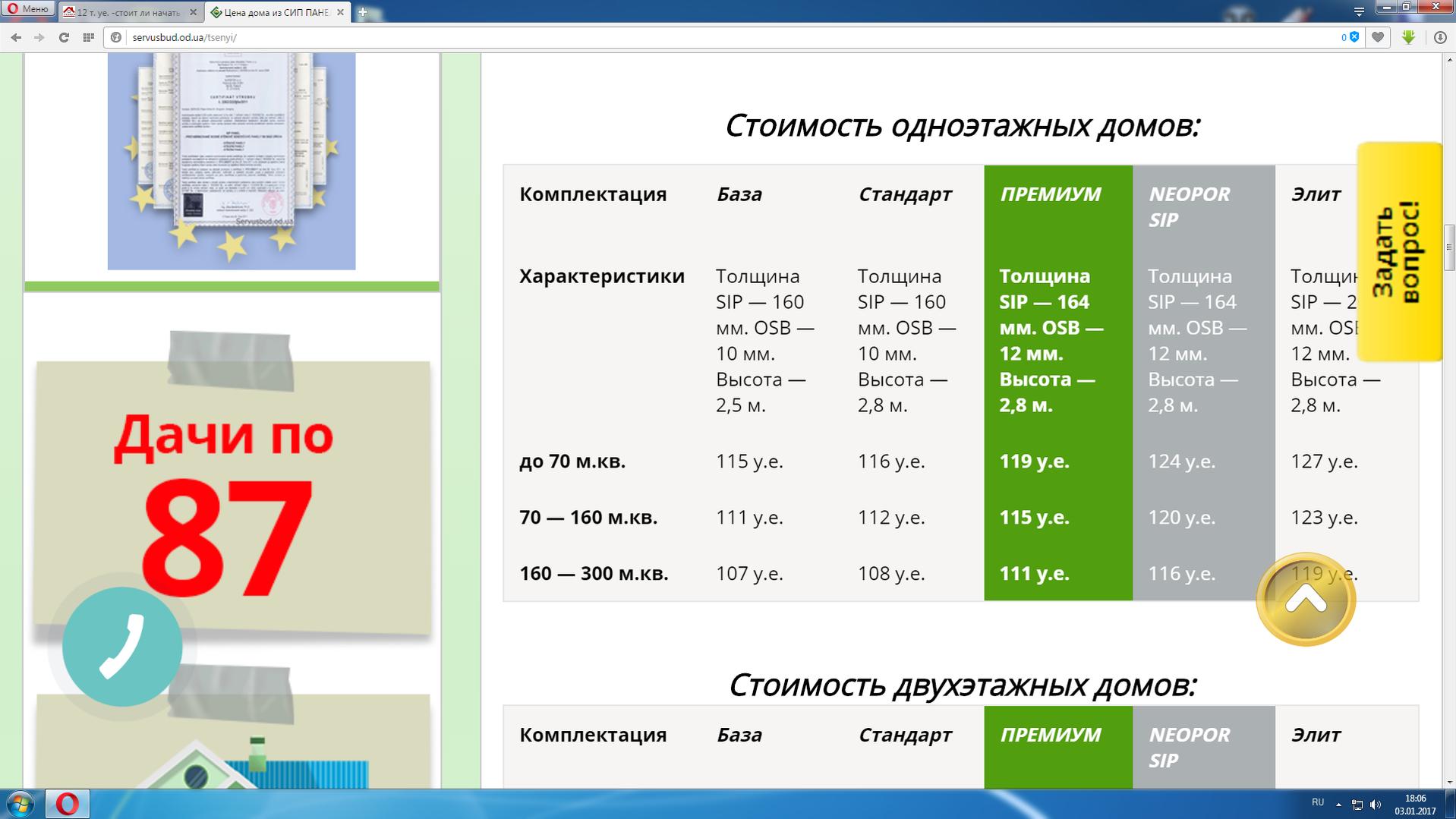Image resolution: width=1456 pixels, height=819 pixels.
Task: Click the "Стоимость одноэтажных домов:" heading
Action: tap(962, 126)
